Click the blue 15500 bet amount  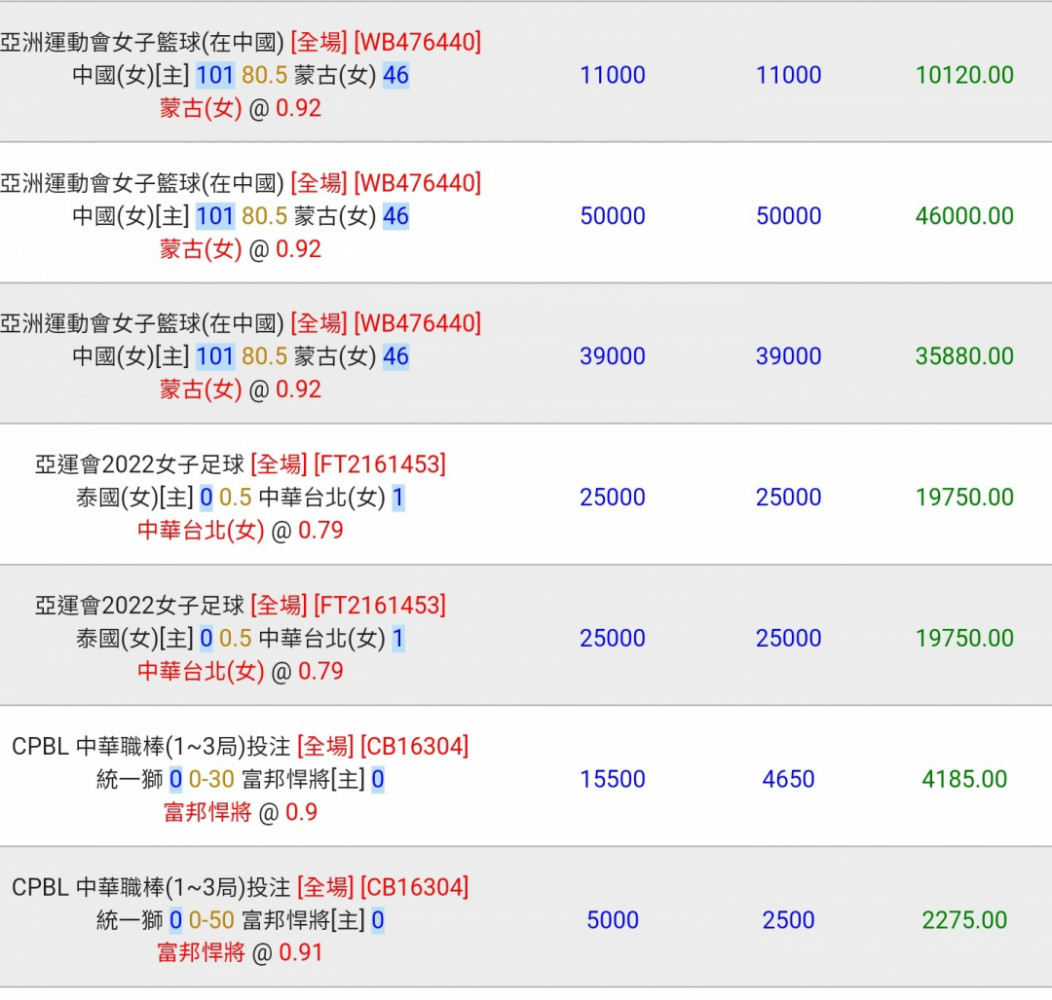pos(612,779)
